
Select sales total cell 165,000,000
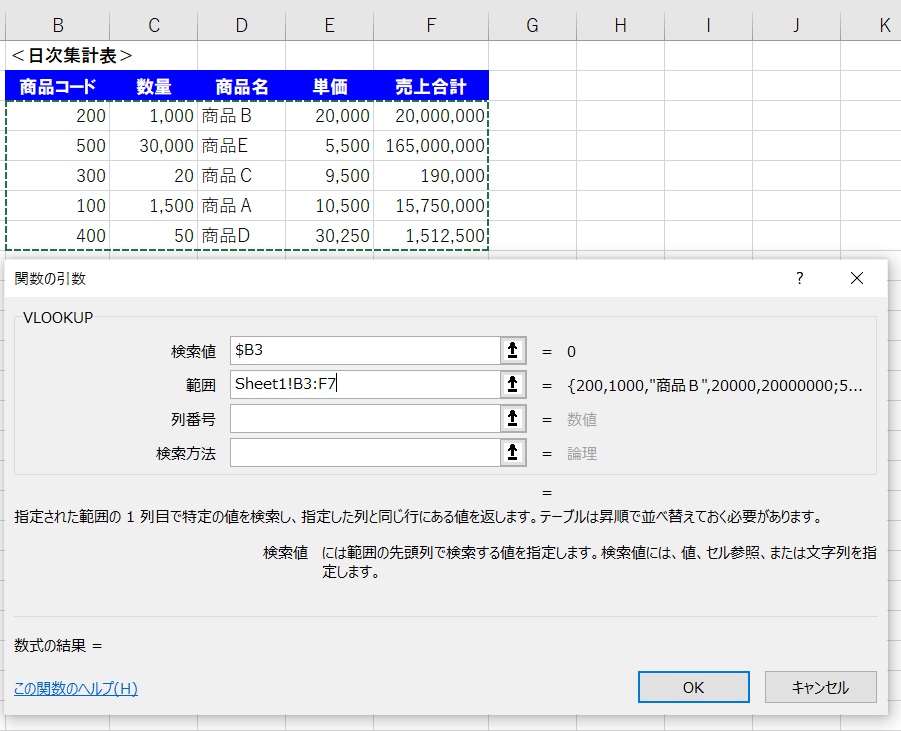tap(431, 146)
